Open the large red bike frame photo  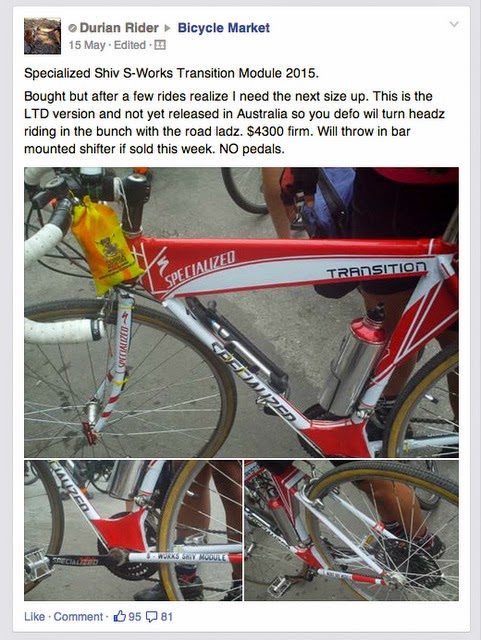tap(241, 312)
